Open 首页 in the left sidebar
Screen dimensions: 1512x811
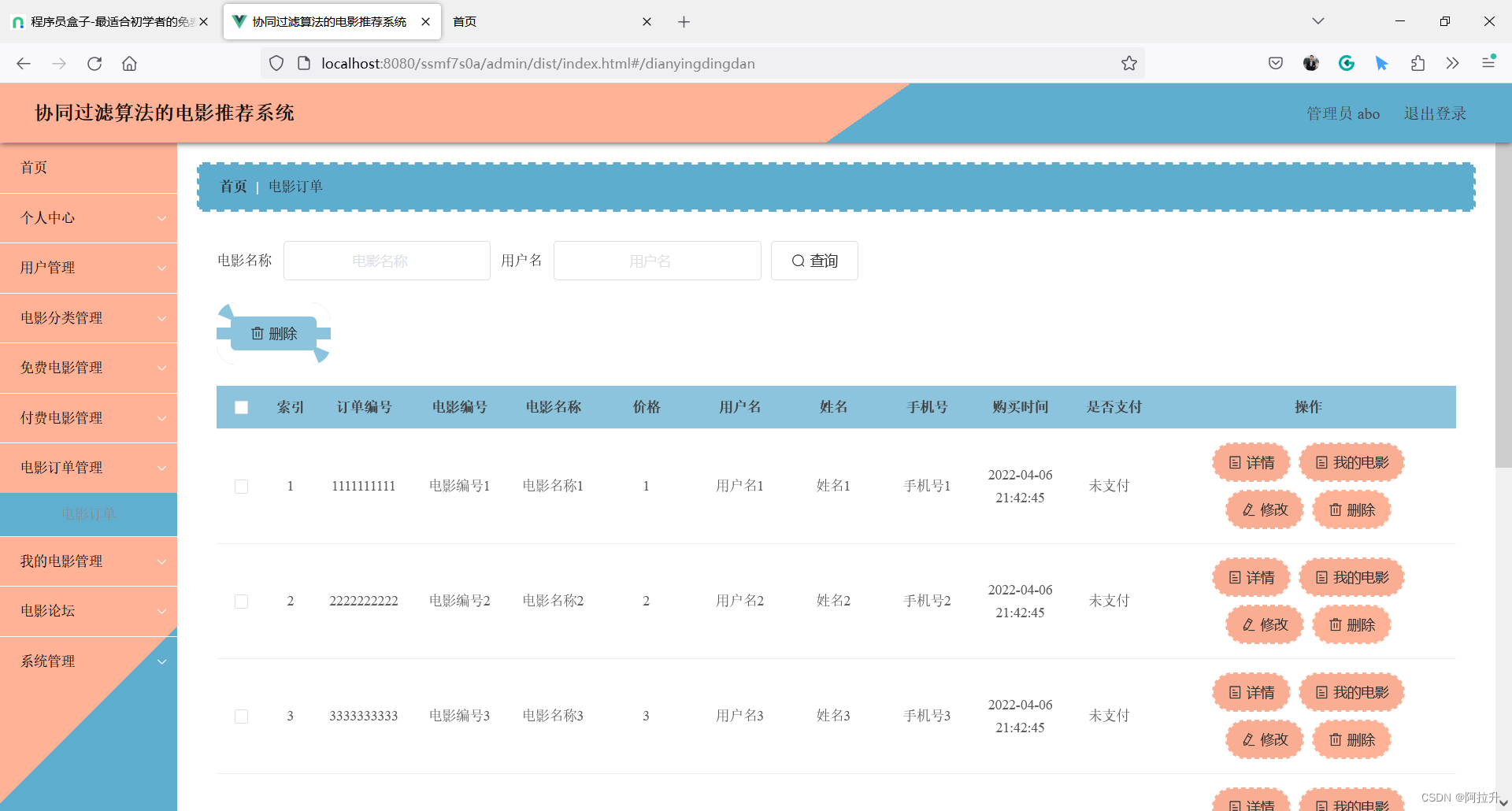[88, 168]
